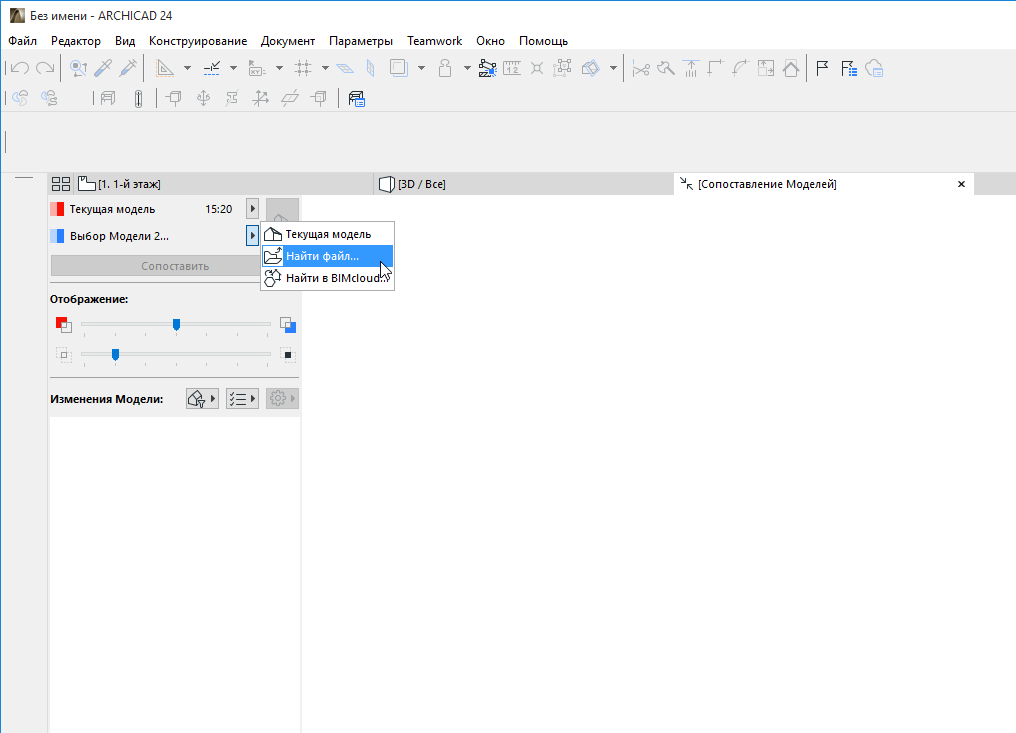Click the house home story icon
Viewport: 1016px width, 733px height.
click(791, 68)
